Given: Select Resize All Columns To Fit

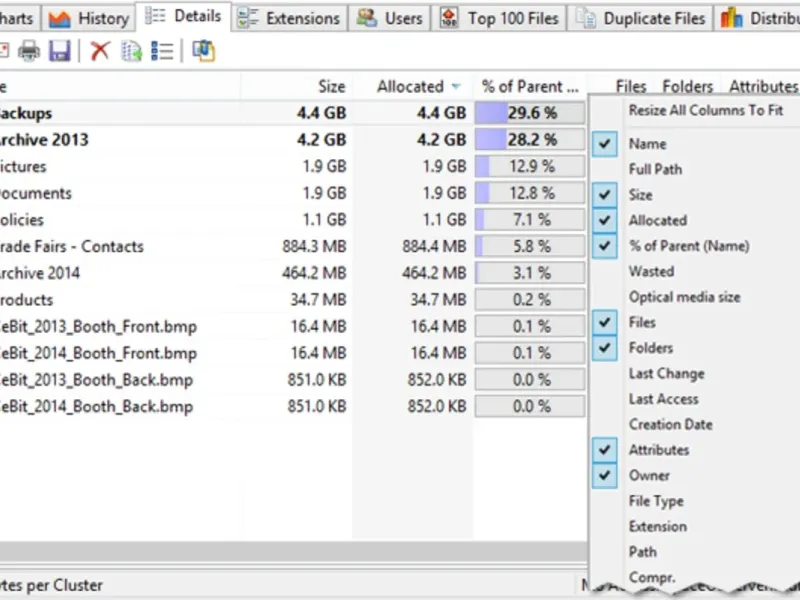Looking at the screenshot, I should (x=706, y=110).
